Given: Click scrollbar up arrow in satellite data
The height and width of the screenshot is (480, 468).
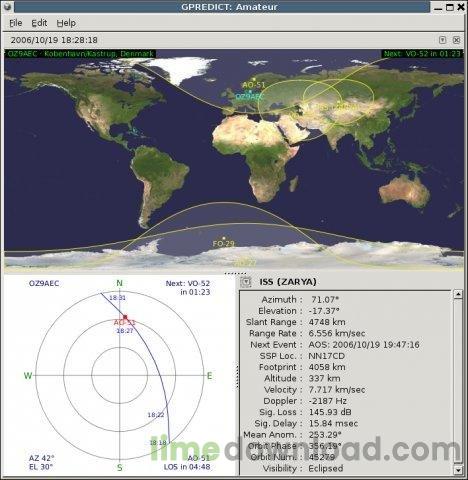Looking at the screenshot, I should [458, 294].
